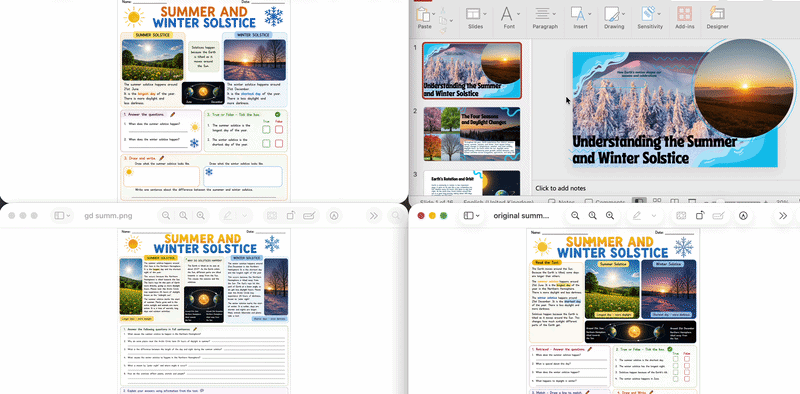Expand the Copy dropdown arrow
This screenshot has width=800, height=394.
451,21
